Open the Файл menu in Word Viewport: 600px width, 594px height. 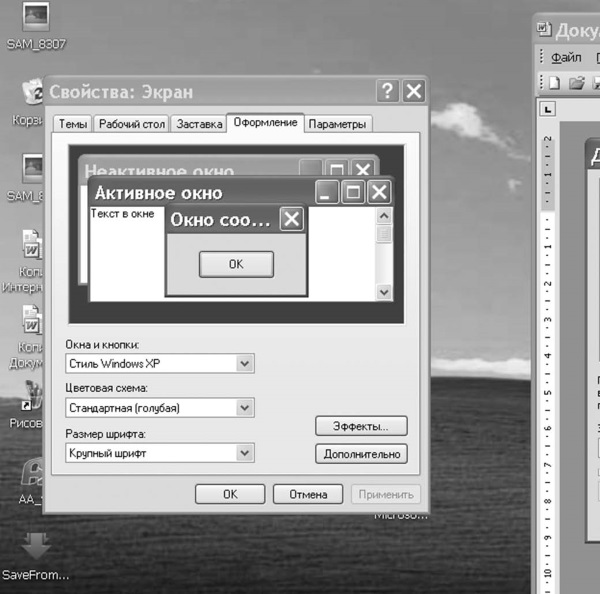click(566, 58)
